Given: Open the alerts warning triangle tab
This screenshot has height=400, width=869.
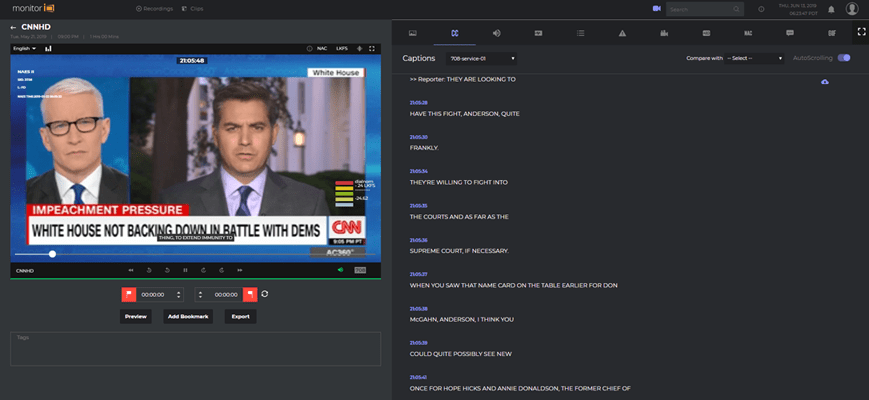Looking at the screenshot, I should 622,33.
